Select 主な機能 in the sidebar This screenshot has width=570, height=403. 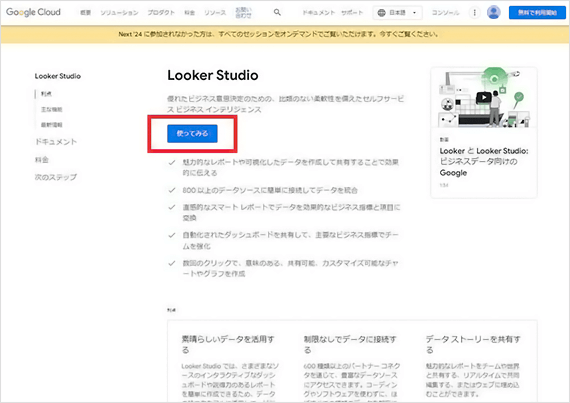(51, 109)
